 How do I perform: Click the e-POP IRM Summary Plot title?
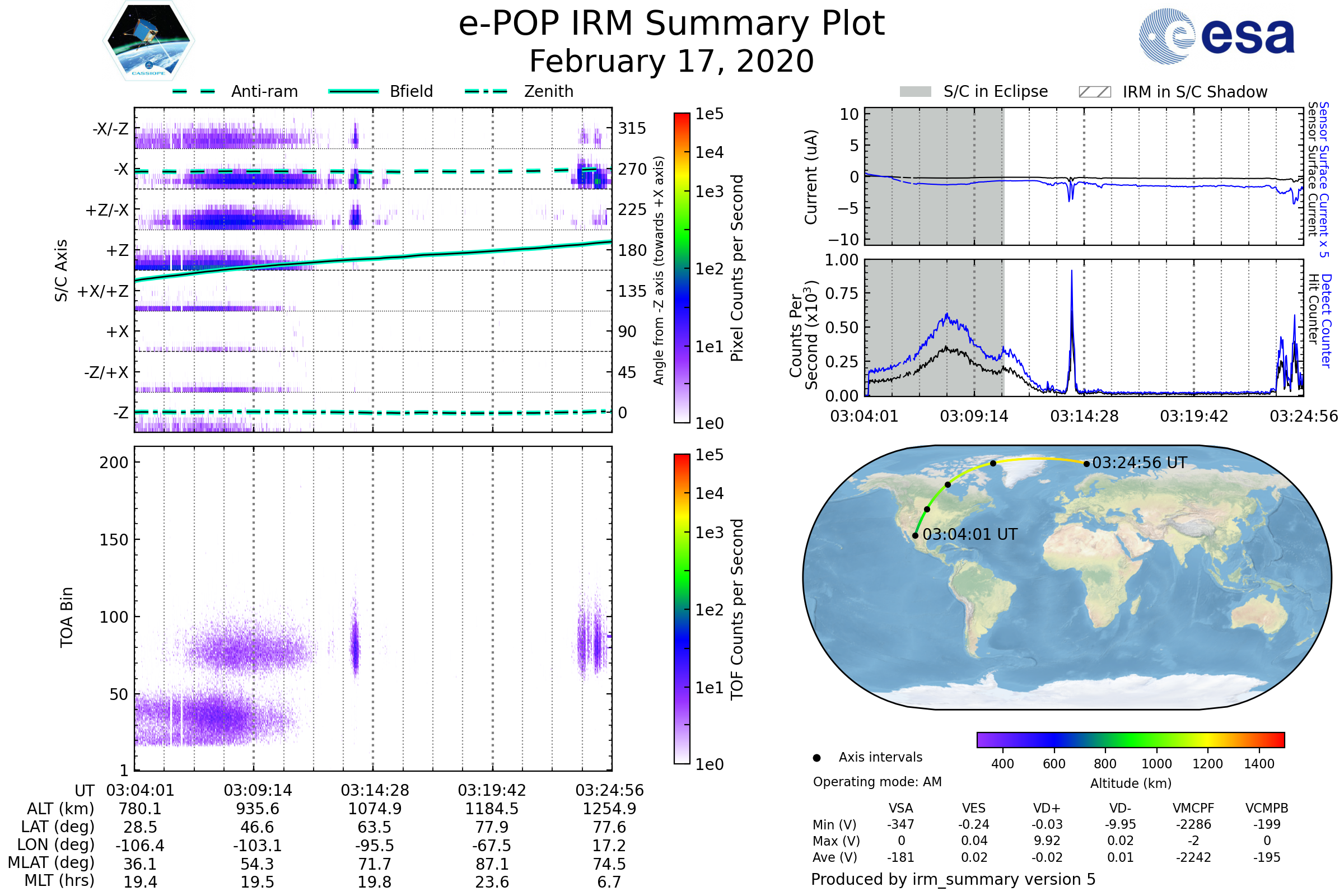coord(671,24)
